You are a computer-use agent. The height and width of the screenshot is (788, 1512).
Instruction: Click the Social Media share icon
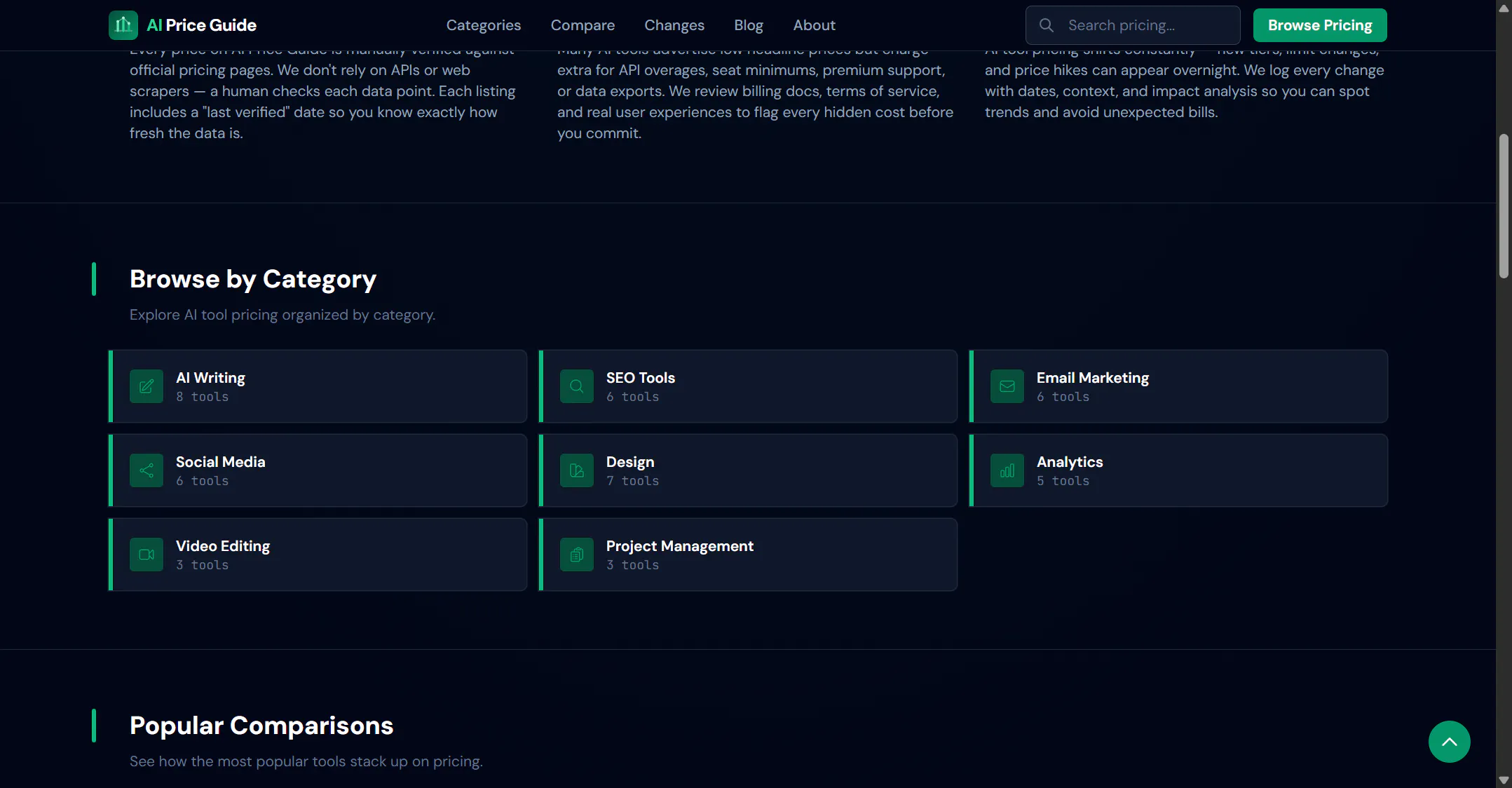147,470
